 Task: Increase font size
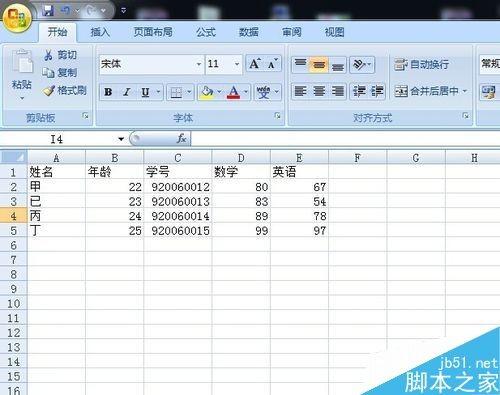click(x=255, y=64)
